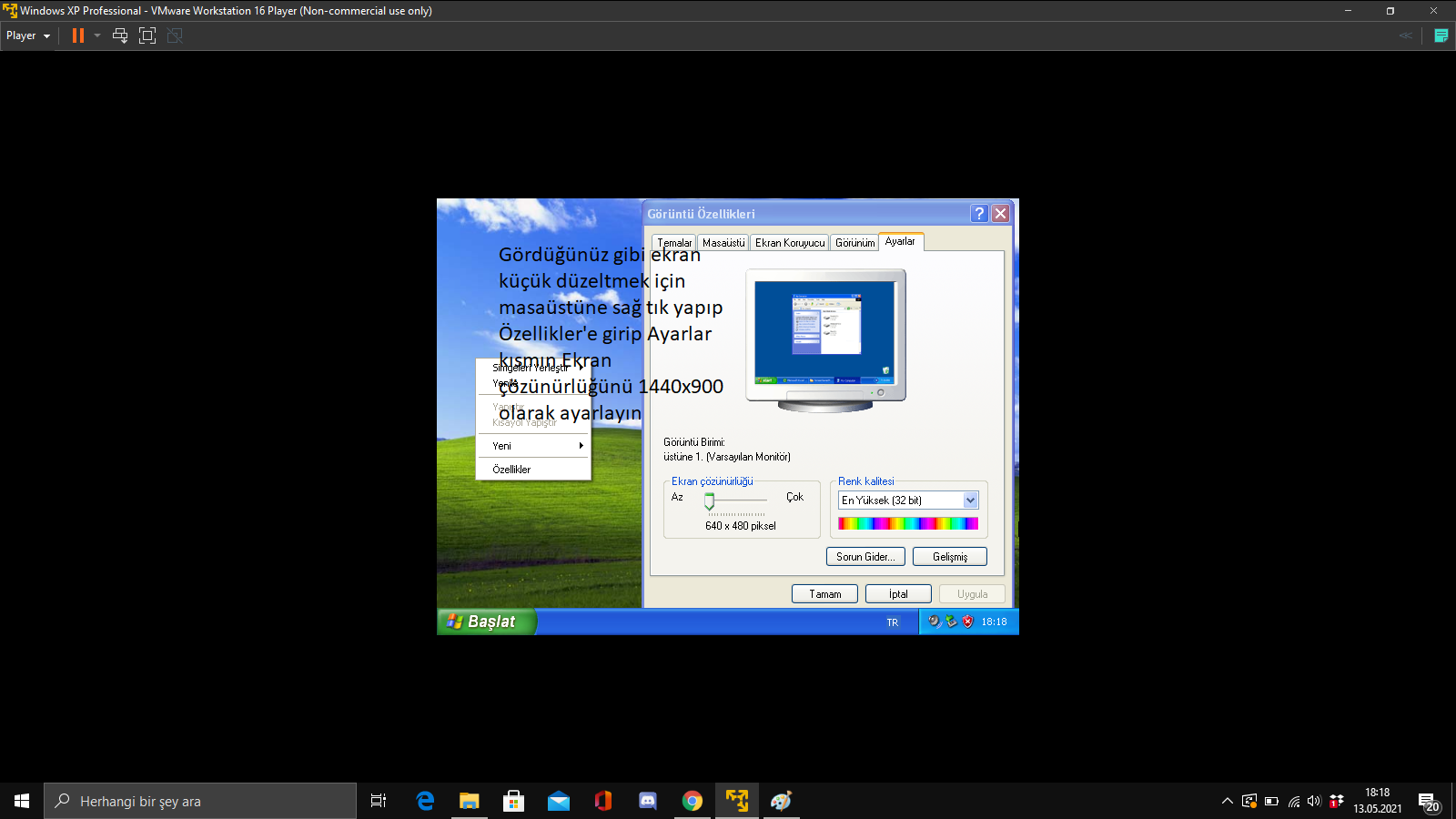1456x819 pixels.
Task: Click the VMware Player taskbar icon
Action: pos(737,801)
